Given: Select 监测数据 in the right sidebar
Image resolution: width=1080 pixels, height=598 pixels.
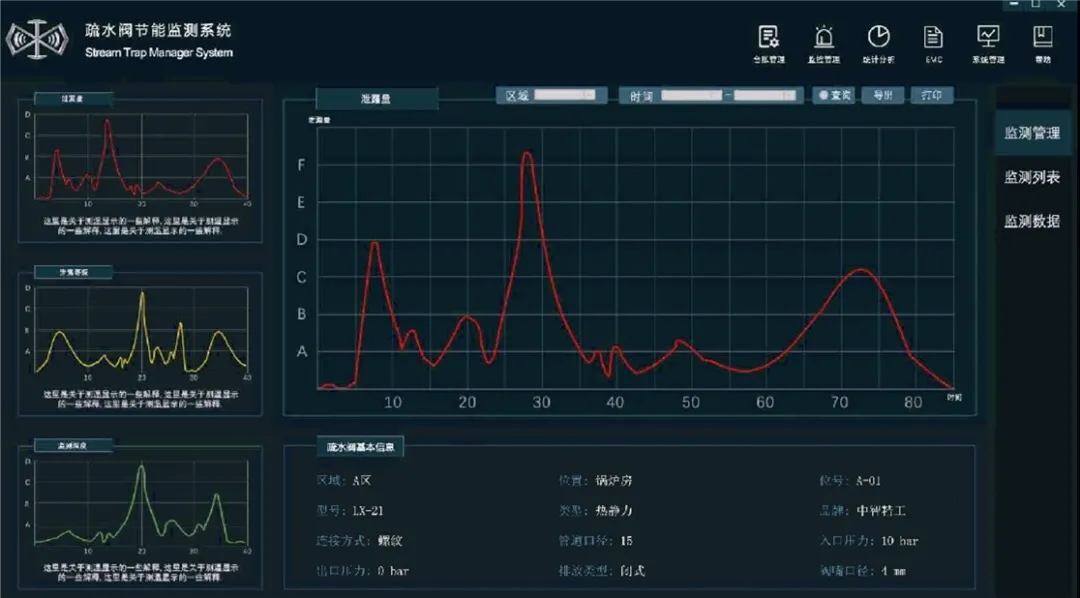Looking at the screenshot, I should [1032, 221].
